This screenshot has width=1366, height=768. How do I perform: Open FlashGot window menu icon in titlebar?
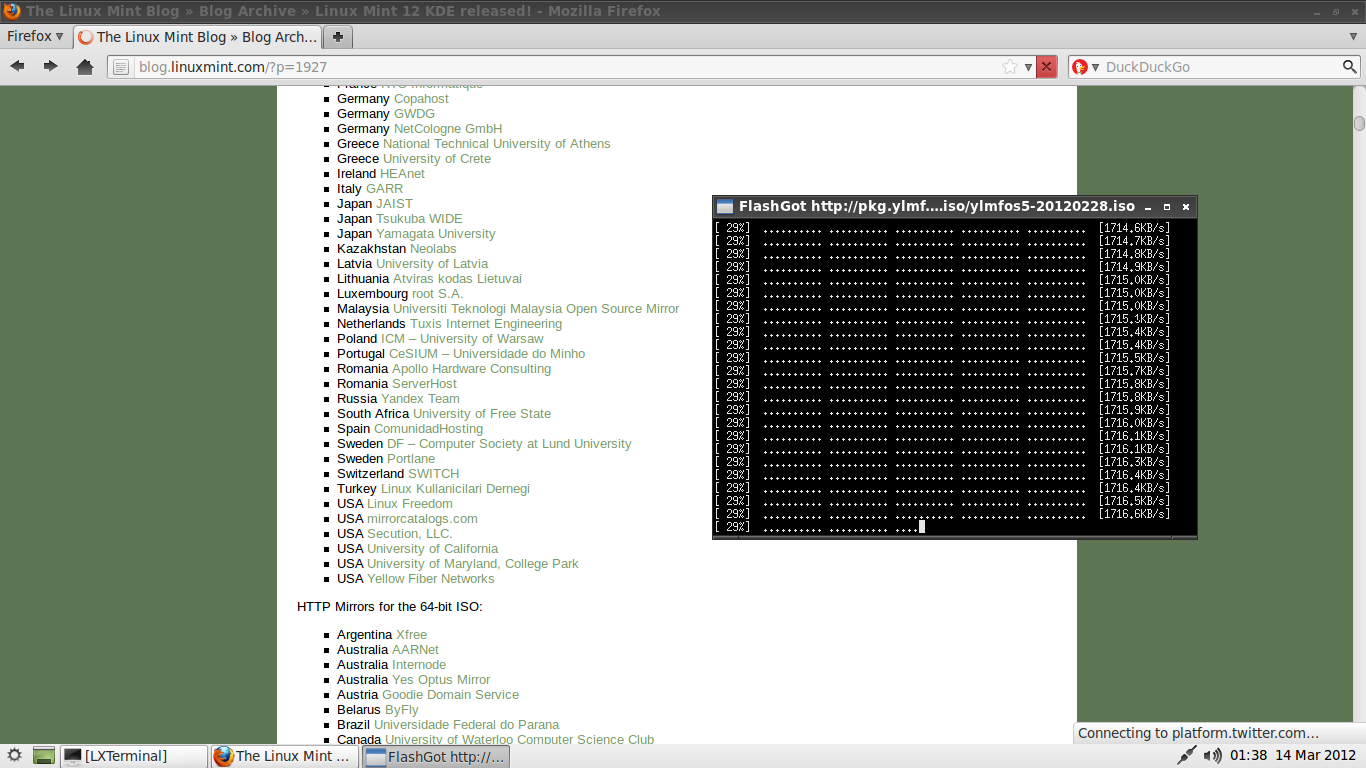pyautogui.click(x=725, y=207)
